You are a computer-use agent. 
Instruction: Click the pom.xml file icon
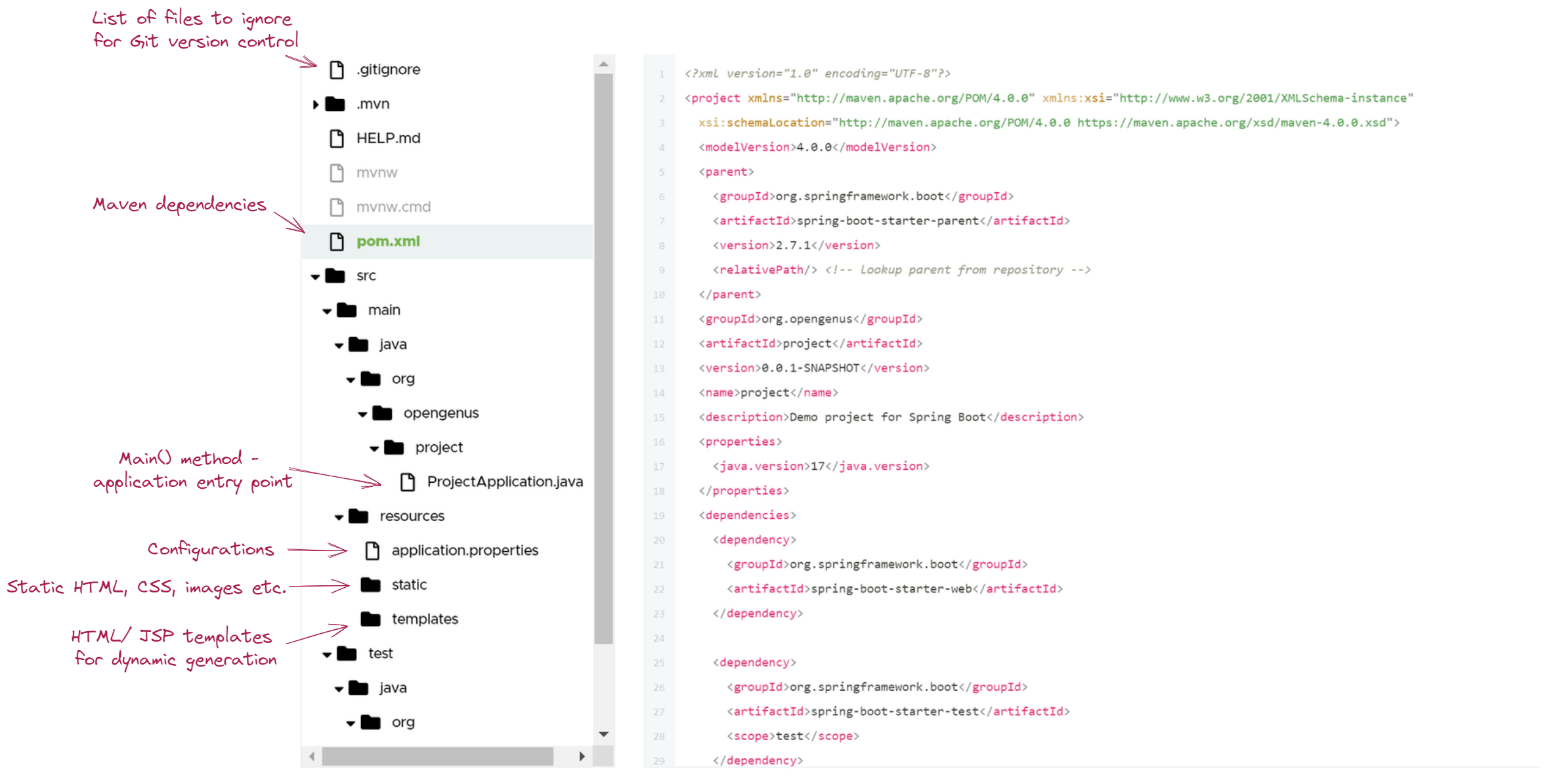coord(337,241)
